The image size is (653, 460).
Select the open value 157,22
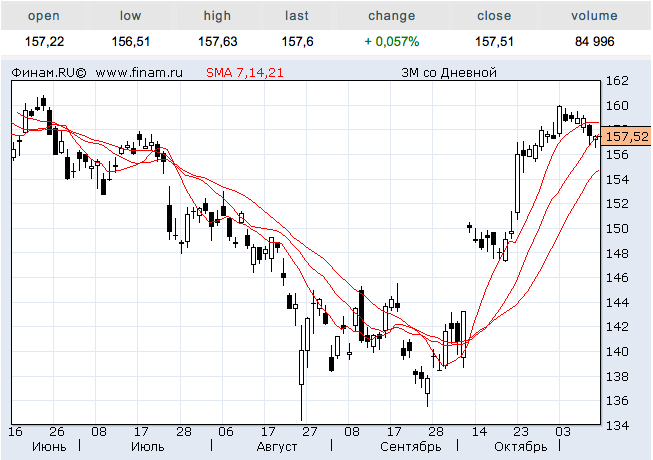pos(44,42)
